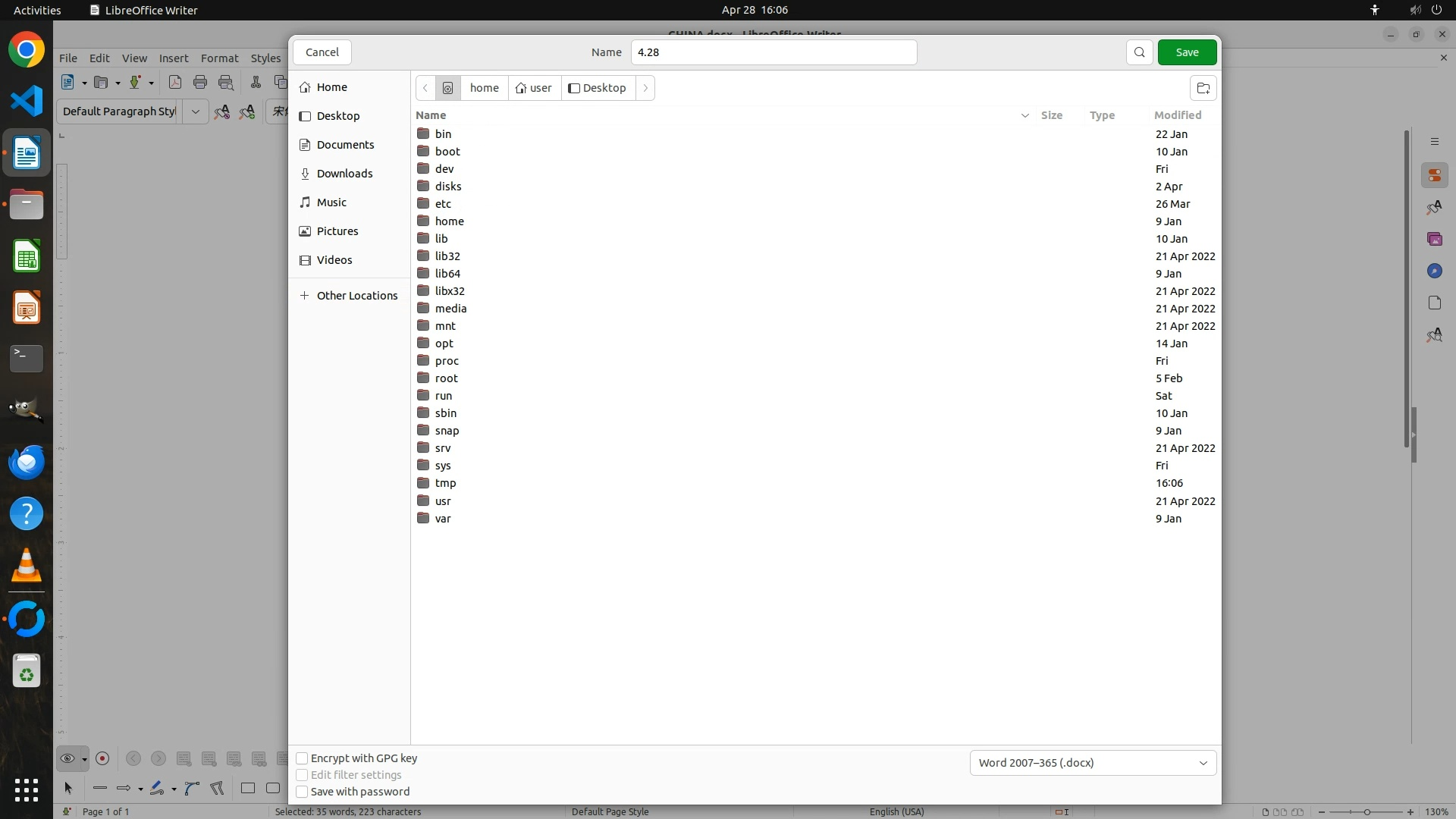1456x819 pixels.
Task: Expand the Default Paragraph Style dropdown
Action: click(196, 111)
